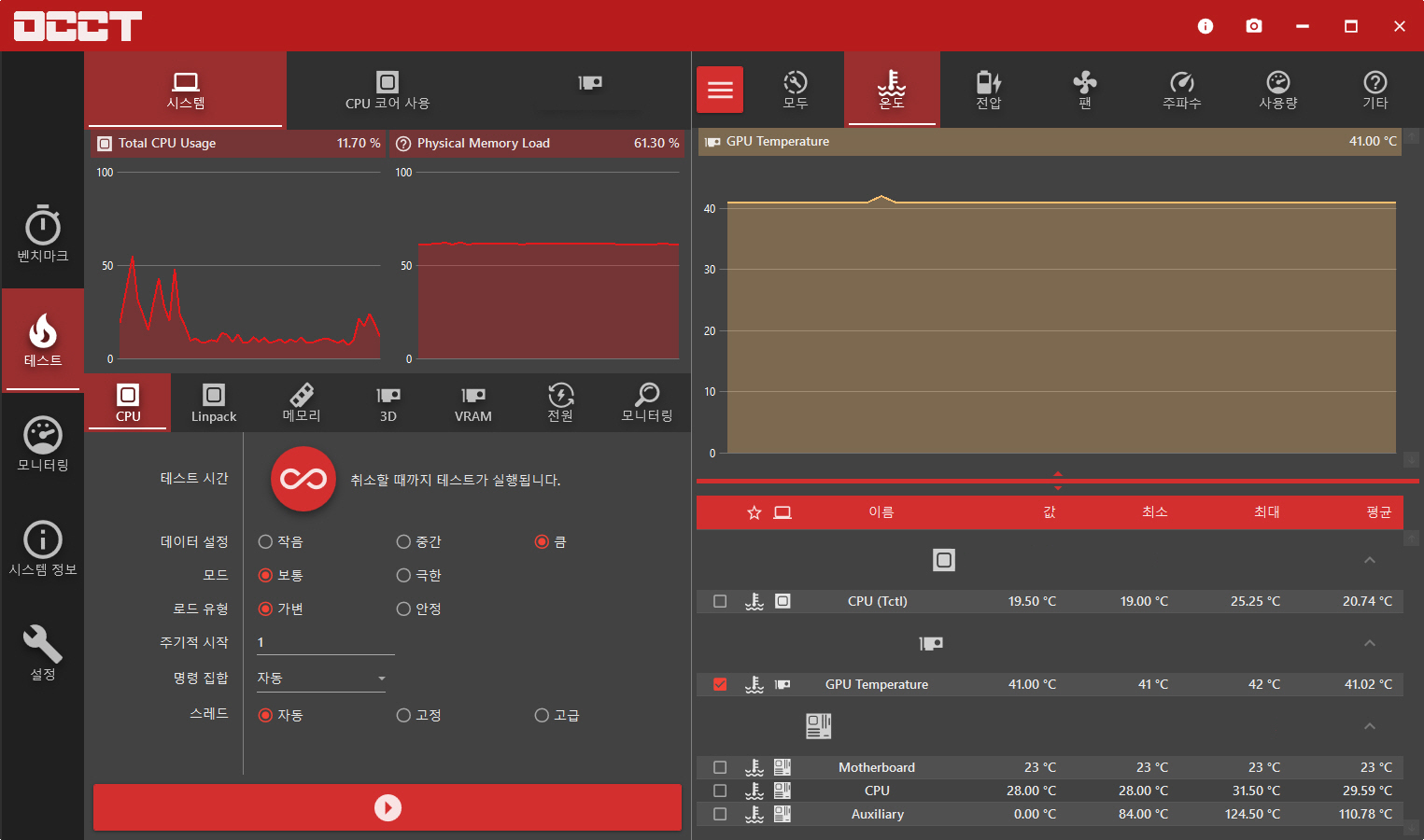Image resolution: width=1424 pixels, height=840 pixels.
Task: Show voltage sensors with 전압 icon
Action: (989, 90)
